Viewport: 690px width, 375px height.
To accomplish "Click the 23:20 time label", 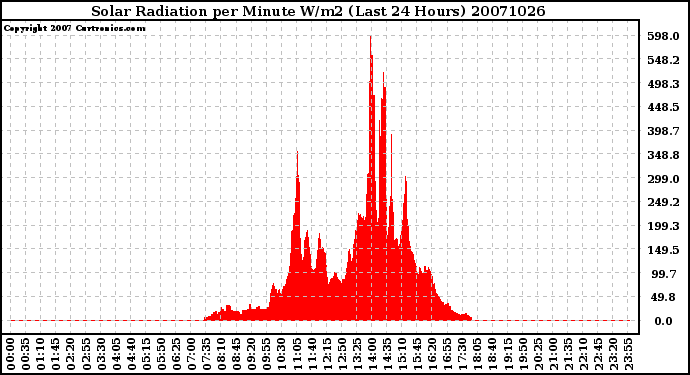I will coord(613,354).
